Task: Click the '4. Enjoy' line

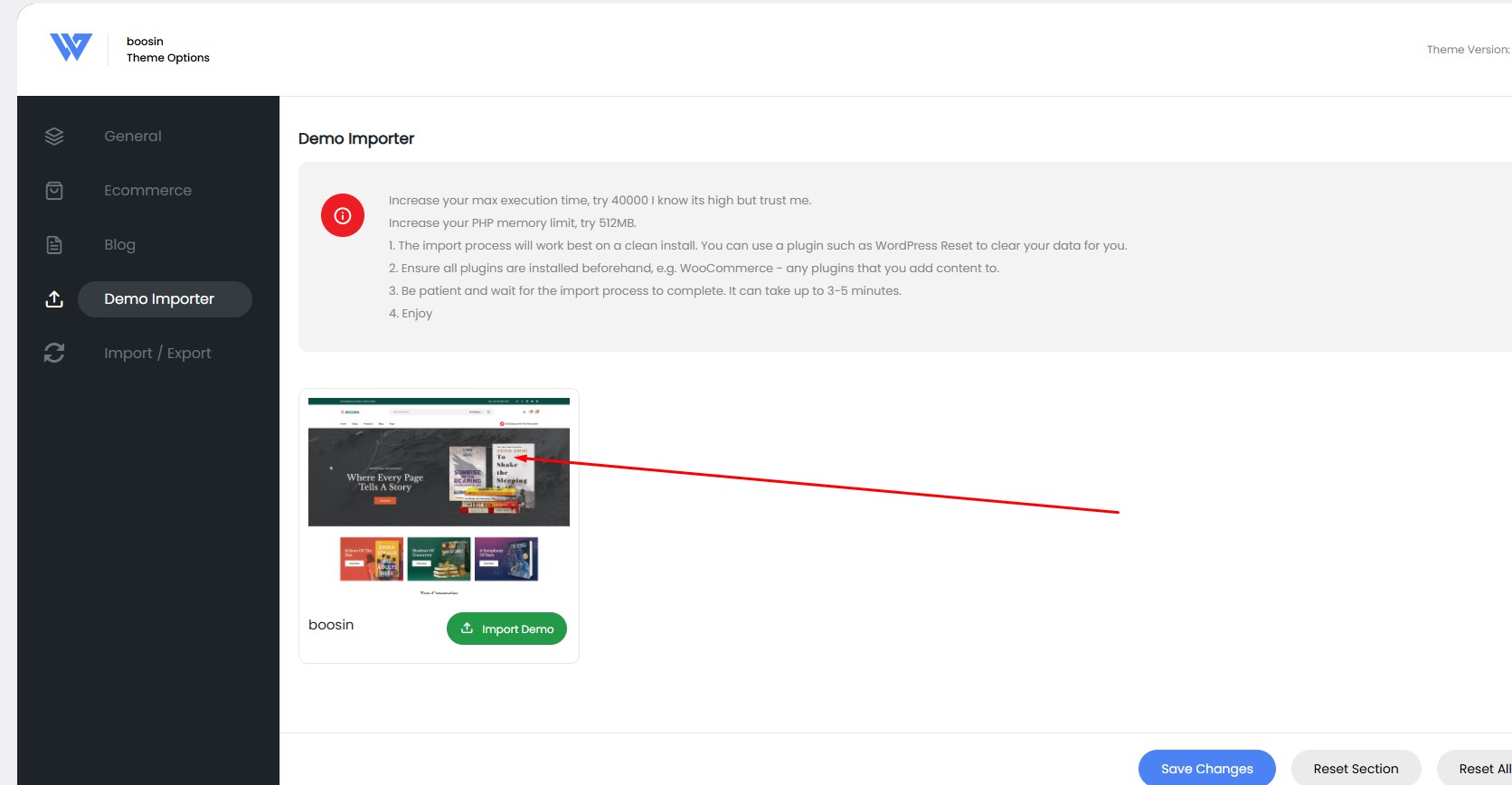Action: [411, 314]
